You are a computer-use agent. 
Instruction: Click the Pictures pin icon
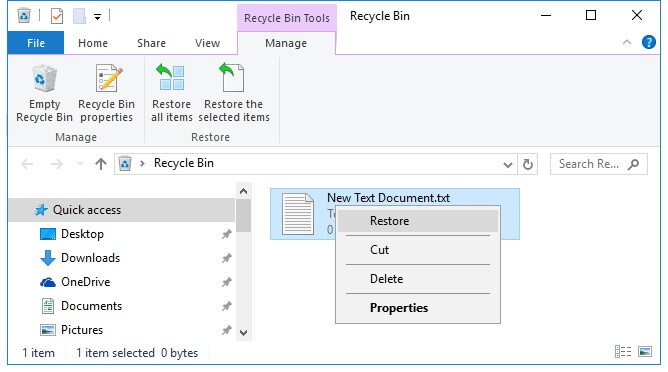pyautogui.click(x=227, y=330)
